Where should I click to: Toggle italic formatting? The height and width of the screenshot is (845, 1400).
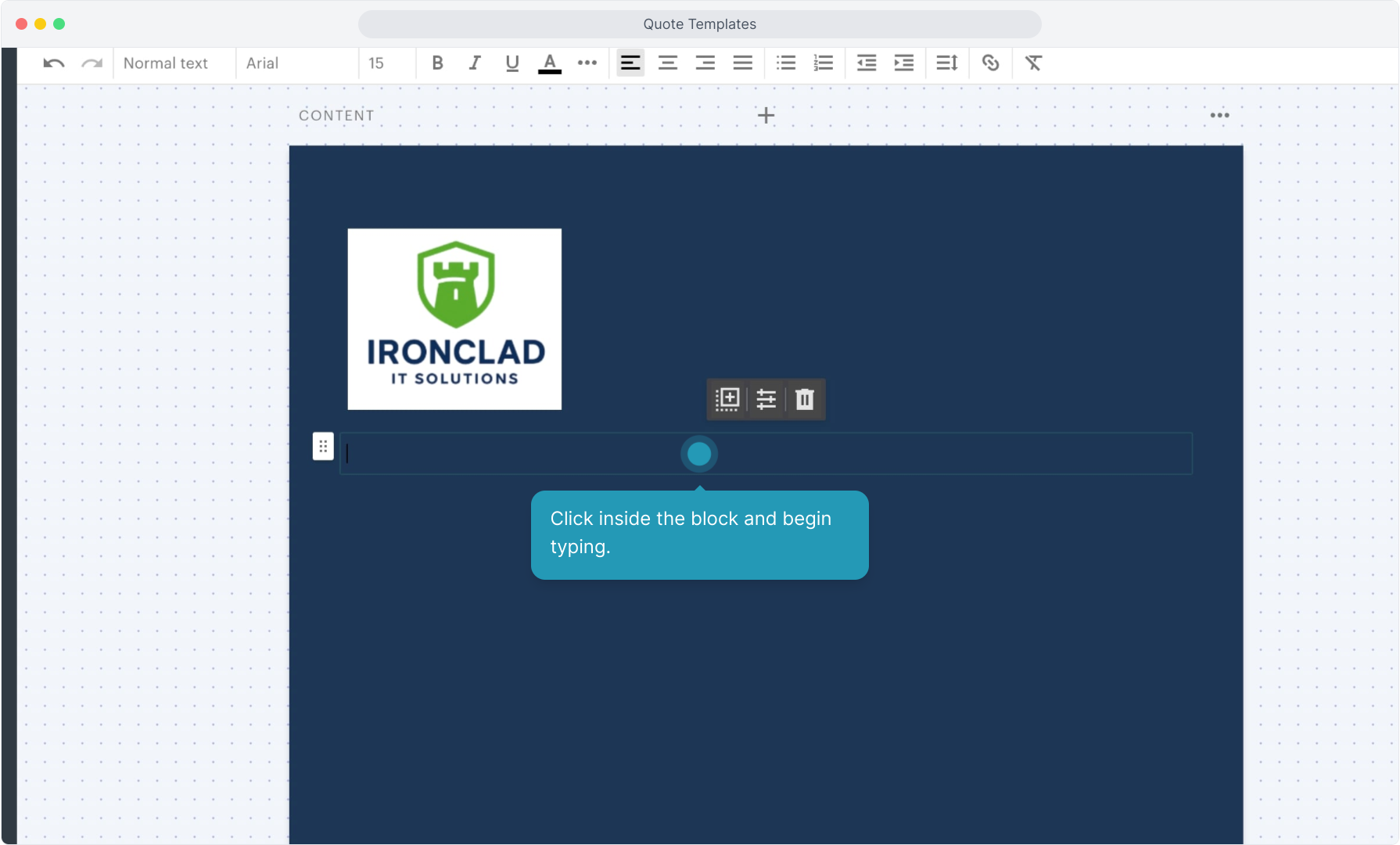[x=475, y=63]
